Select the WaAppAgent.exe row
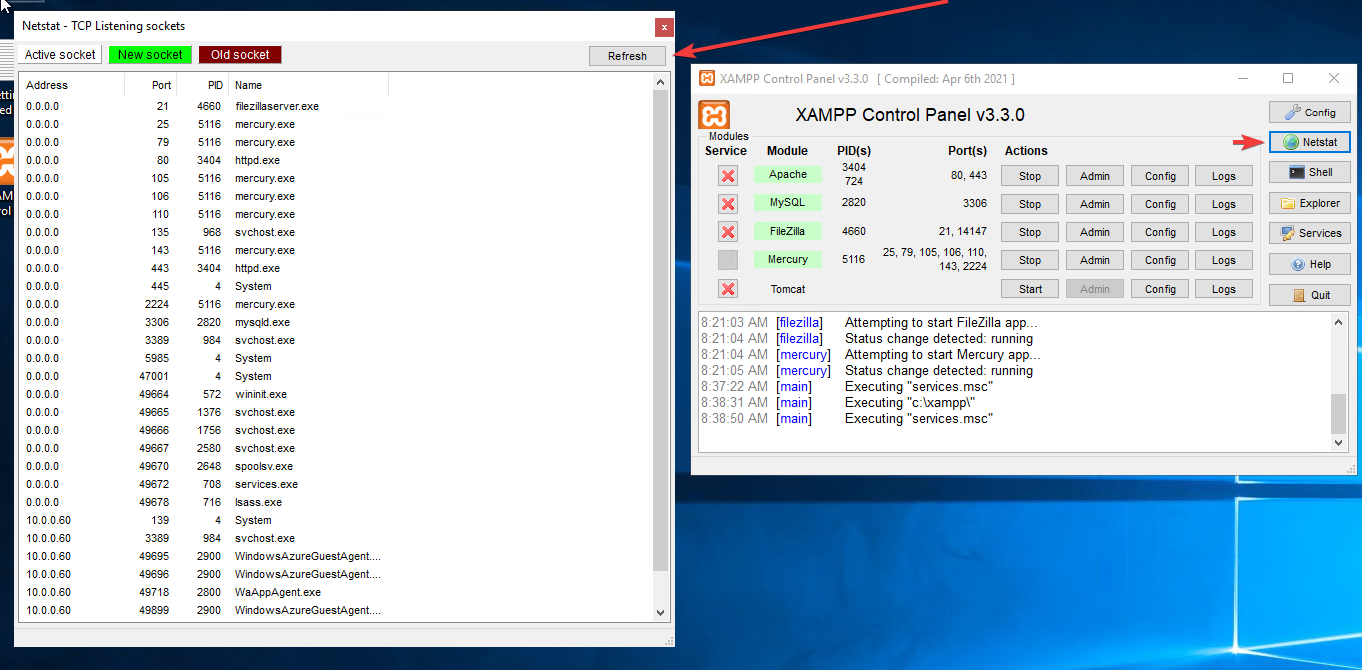Screen dimensions: 1362x670 pos(205,592)
